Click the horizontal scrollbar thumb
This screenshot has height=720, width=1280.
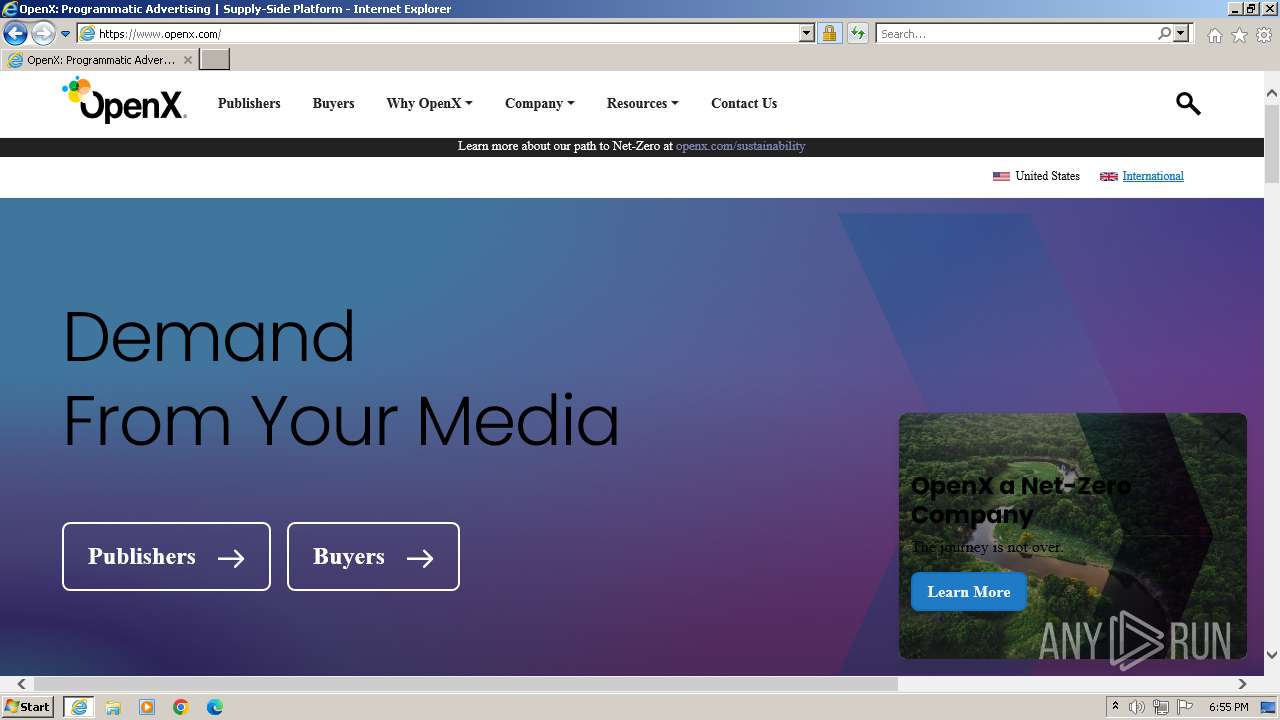click(466, 684)
